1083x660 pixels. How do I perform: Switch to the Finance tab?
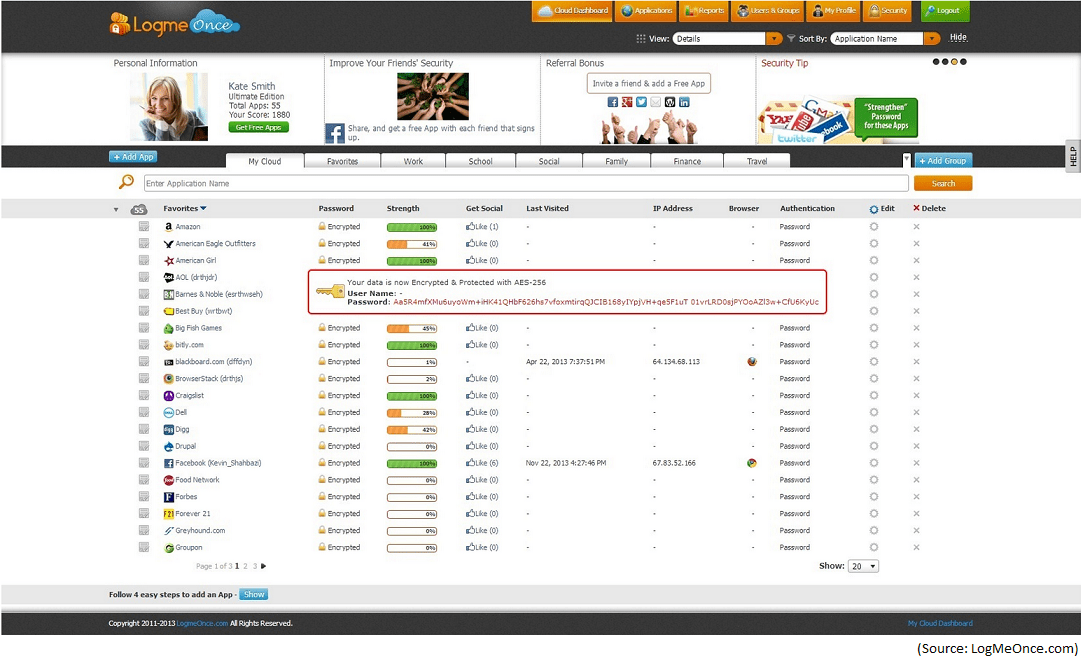[687, 161]
